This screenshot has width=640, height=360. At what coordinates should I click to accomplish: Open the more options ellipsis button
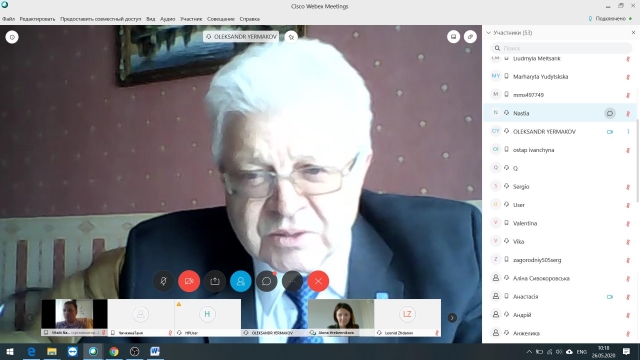[x=293, y=281]
